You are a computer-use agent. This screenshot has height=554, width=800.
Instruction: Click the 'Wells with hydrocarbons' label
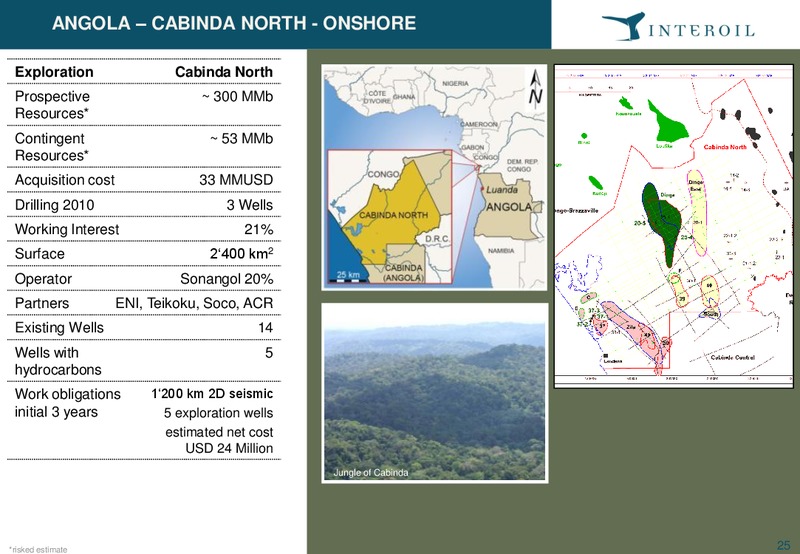tap(58, 361)
